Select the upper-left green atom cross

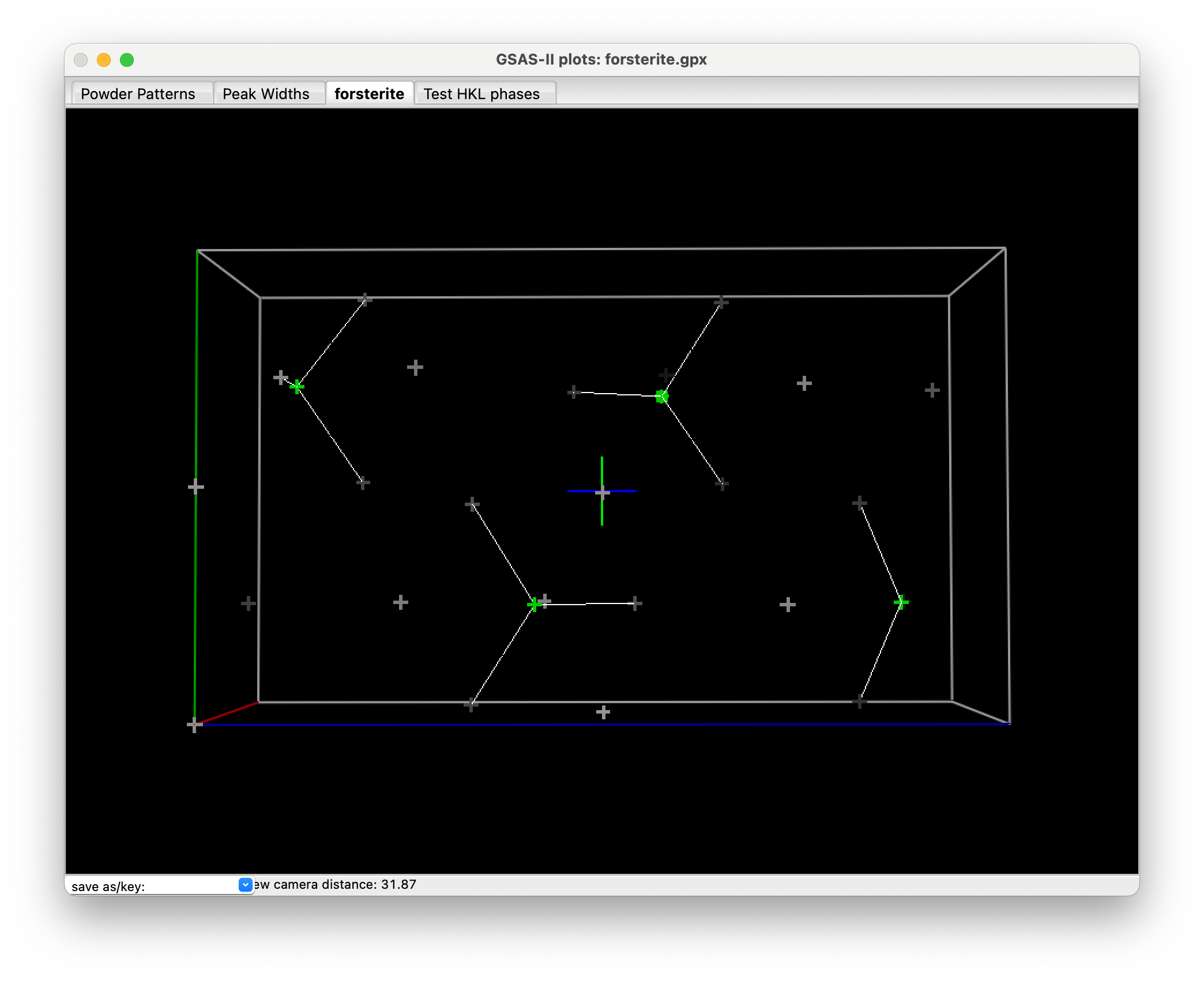coord(297,386)
